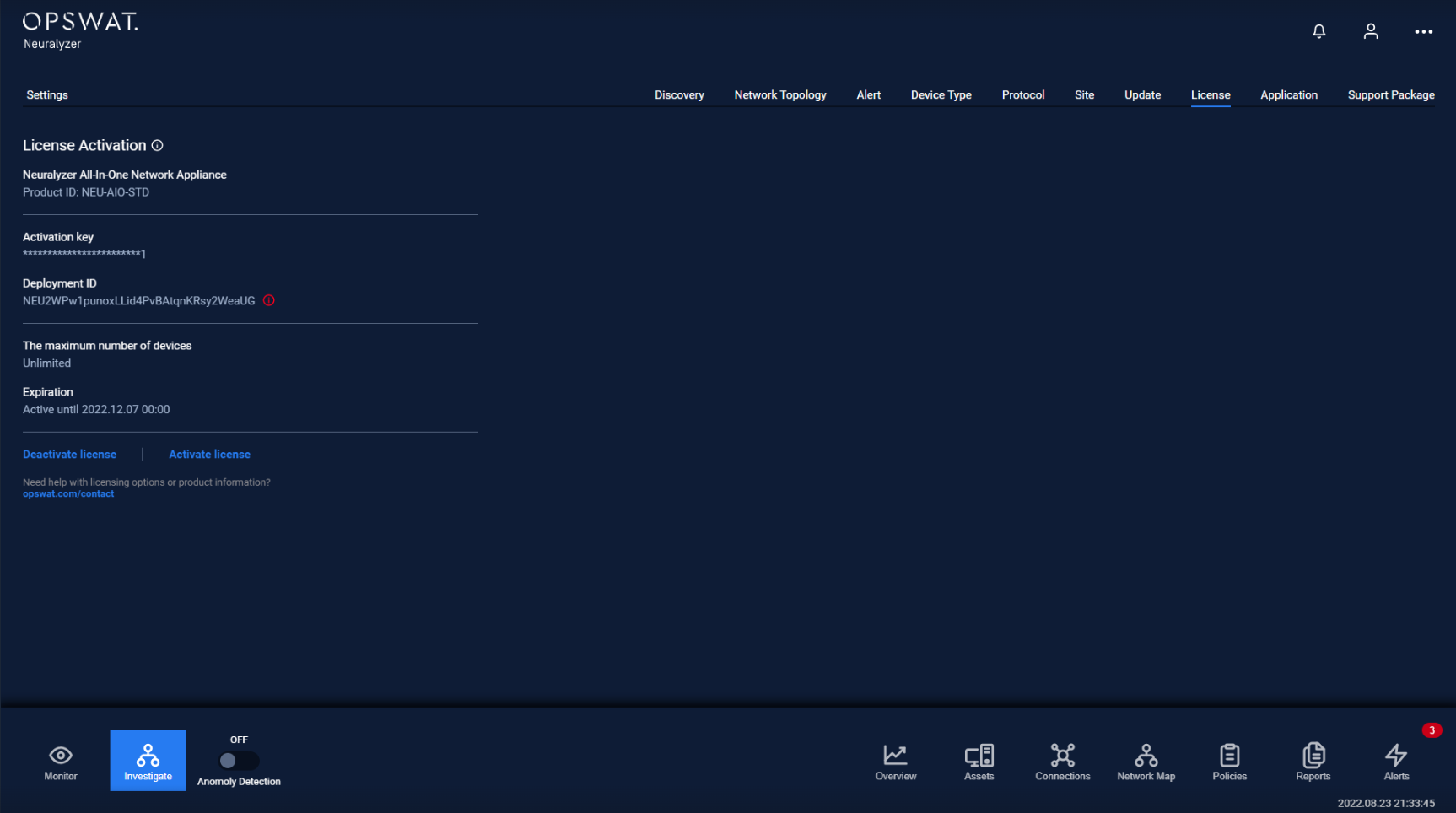1456x813 pixels.
Task: Select the License settings tab
Action: pyautogui.click(x=1211, y=95)
